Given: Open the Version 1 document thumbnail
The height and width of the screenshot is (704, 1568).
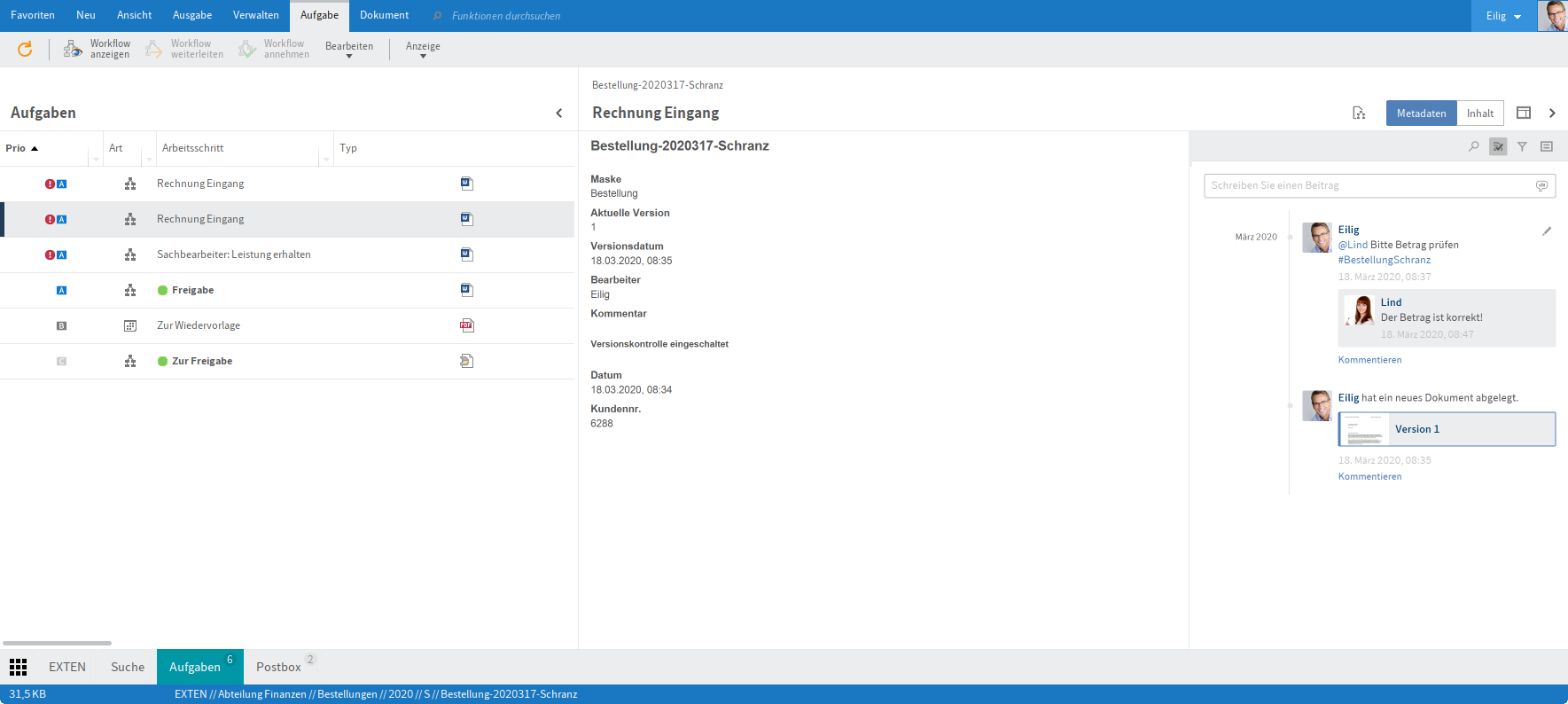Looking at the screenshot, I should click(x=1364, y=429).
